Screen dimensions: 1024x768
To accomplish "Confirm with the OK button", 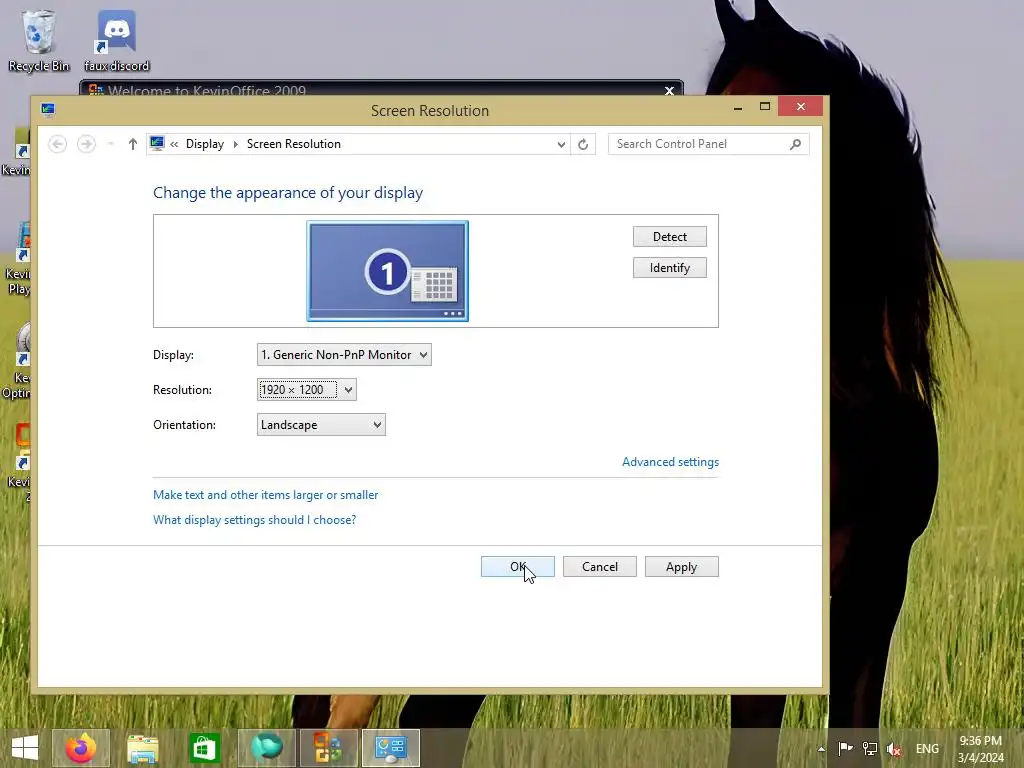I will click(x=518, y=567).
